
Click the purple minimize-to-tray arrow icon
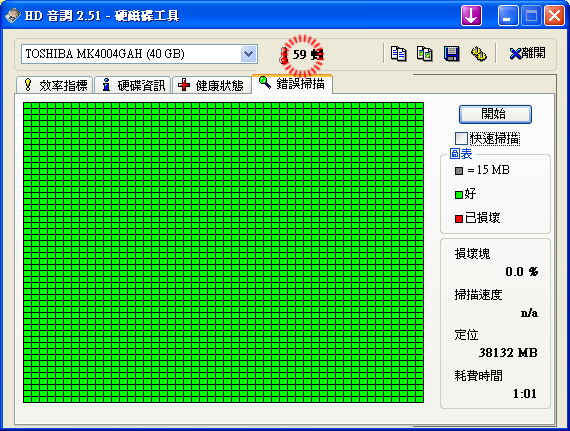(x=471, y=16)
